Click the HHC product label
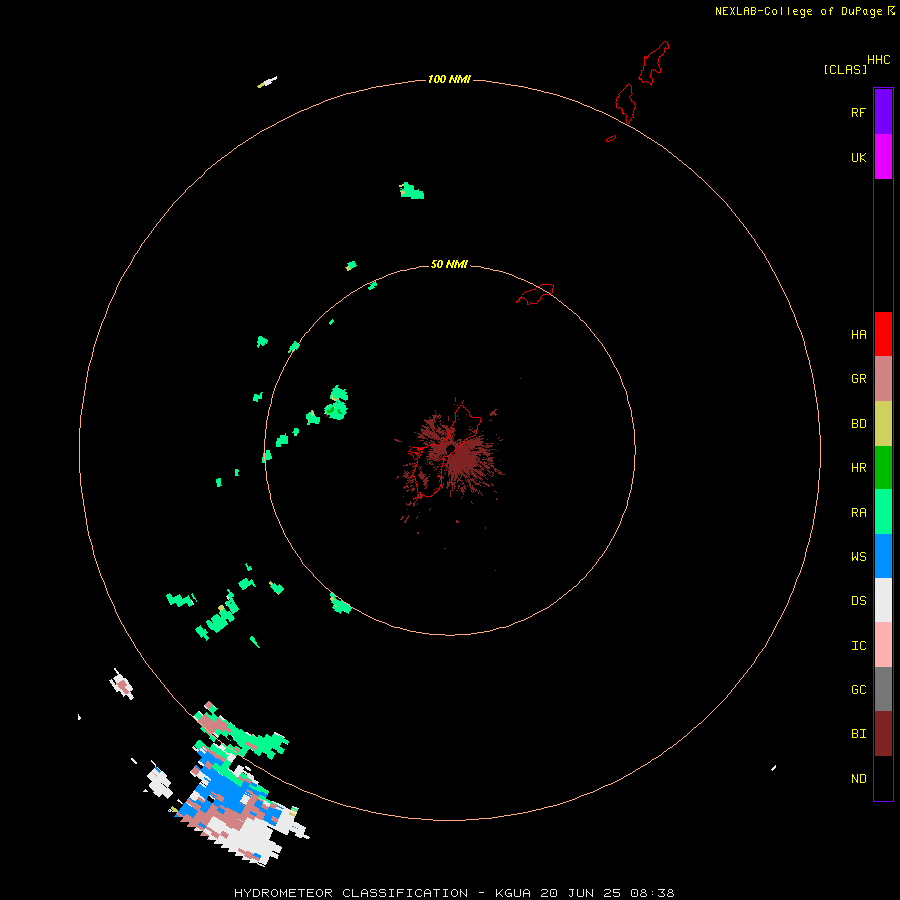900x900 pixels. coord(878,60)
